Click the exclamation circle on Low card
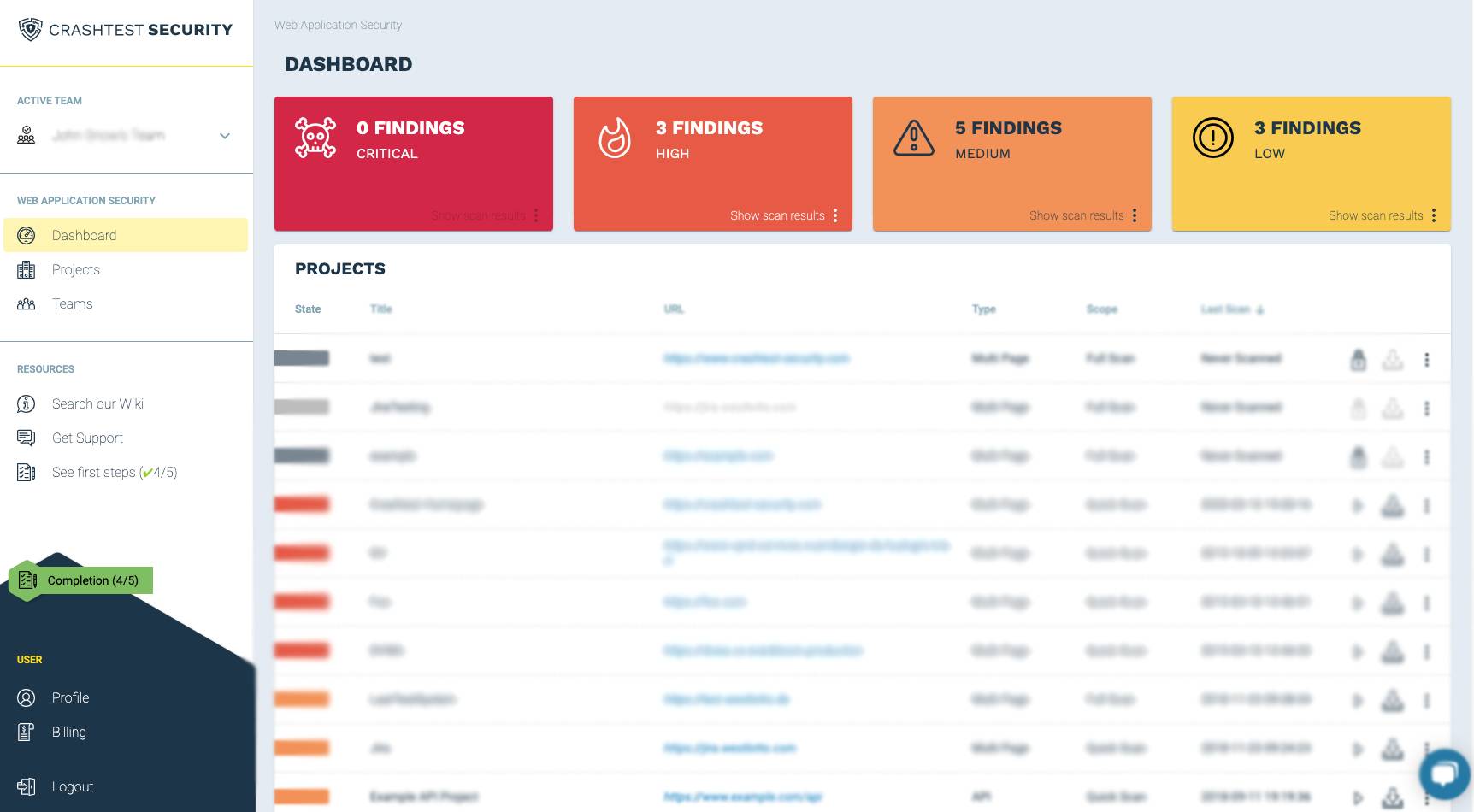The image size is (1474, 812). (x=1213, y=138)
